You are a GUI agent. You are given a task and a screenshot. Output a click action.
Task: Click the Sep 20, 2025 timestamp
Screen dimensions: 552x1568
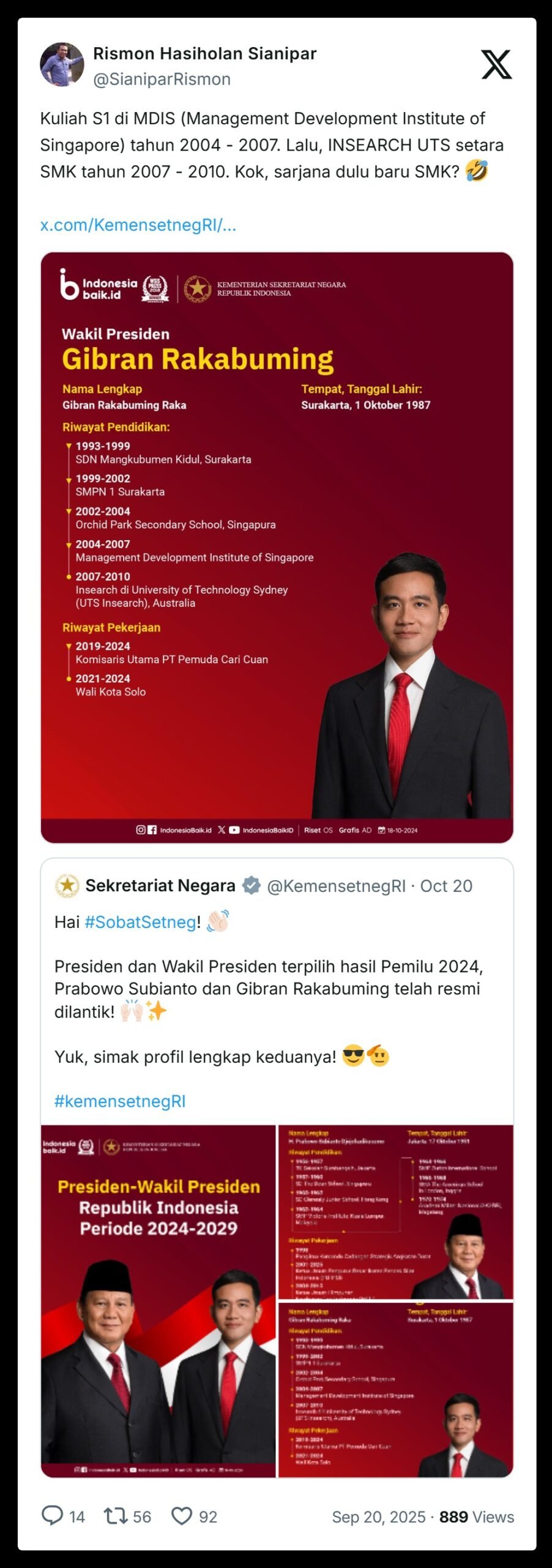click(x=378, y=1517)
